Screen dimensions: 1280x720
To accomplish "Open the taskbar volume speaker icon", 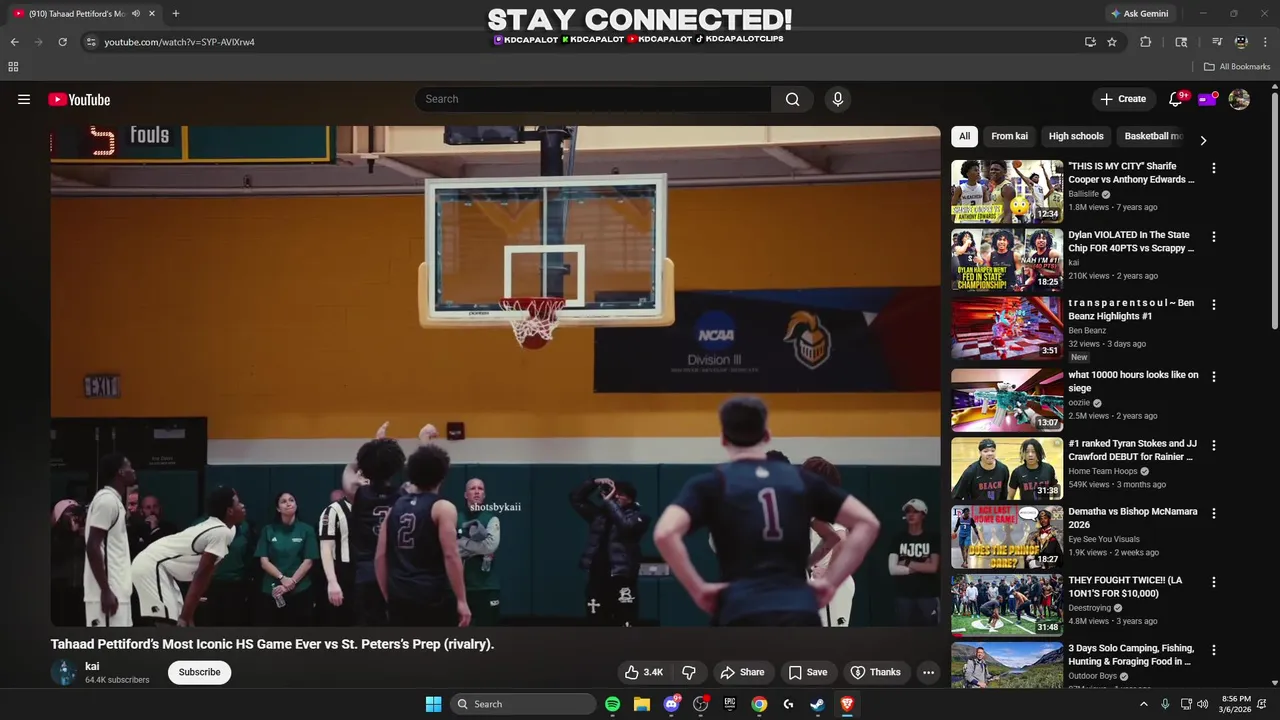I will pyautogui.click(x=1202, y=704).
